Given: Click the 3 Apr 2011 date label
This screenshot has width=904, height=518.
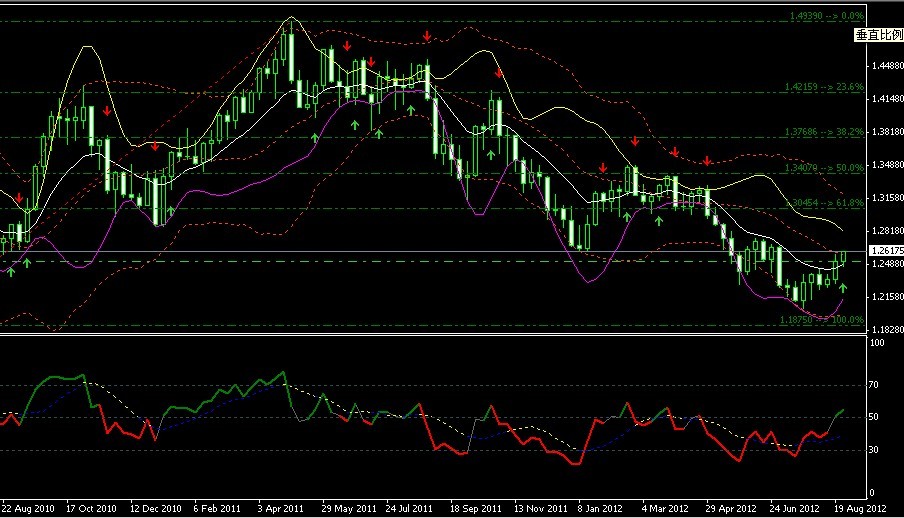Looking at the screenshot, I should (x=280, y=509).
